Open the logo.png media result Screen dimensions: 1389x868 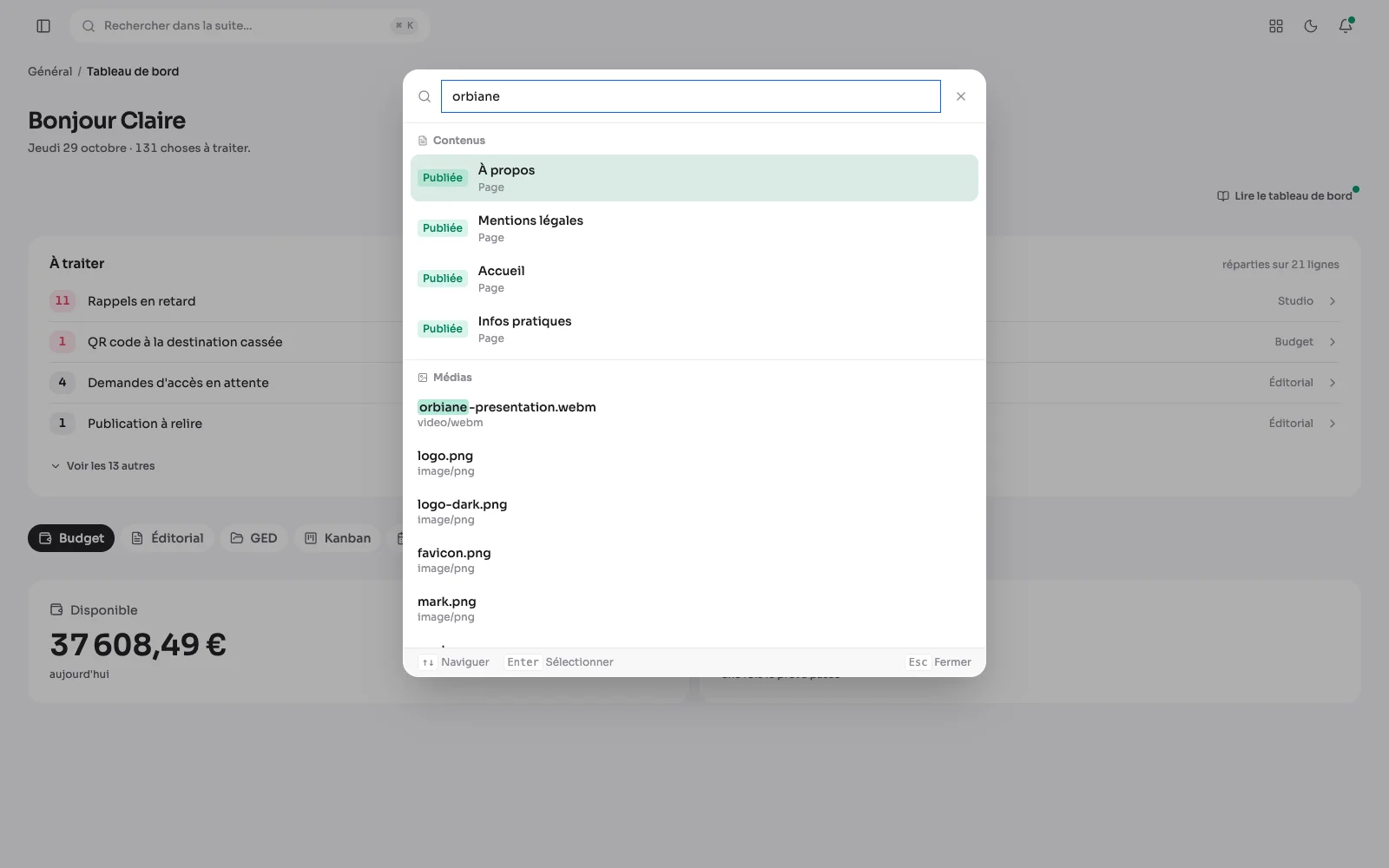694,463
